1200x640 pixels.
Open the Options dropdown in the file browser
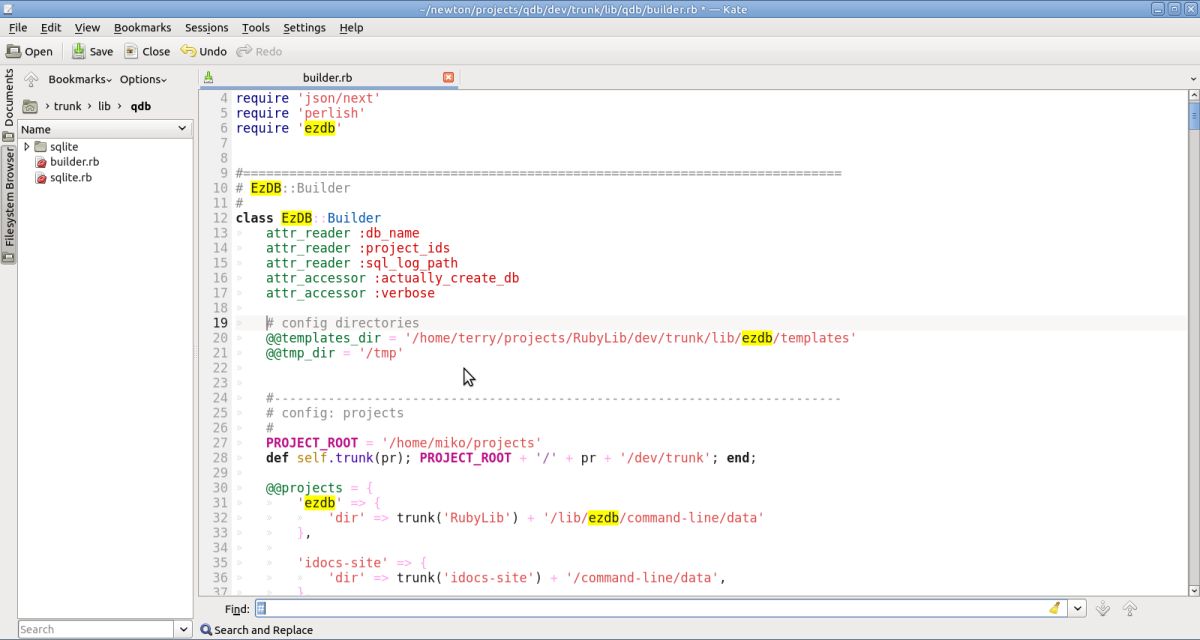pyautogui.click(x=143, y=79)
